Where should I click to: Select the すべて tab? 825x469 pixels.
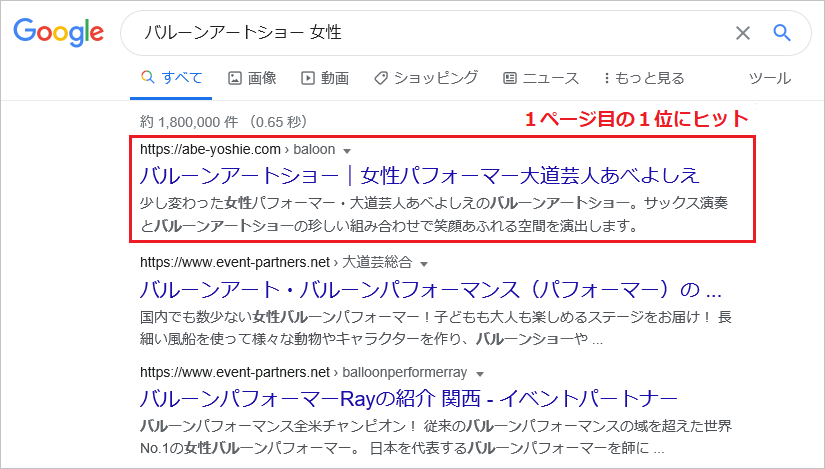coord(172,78)
